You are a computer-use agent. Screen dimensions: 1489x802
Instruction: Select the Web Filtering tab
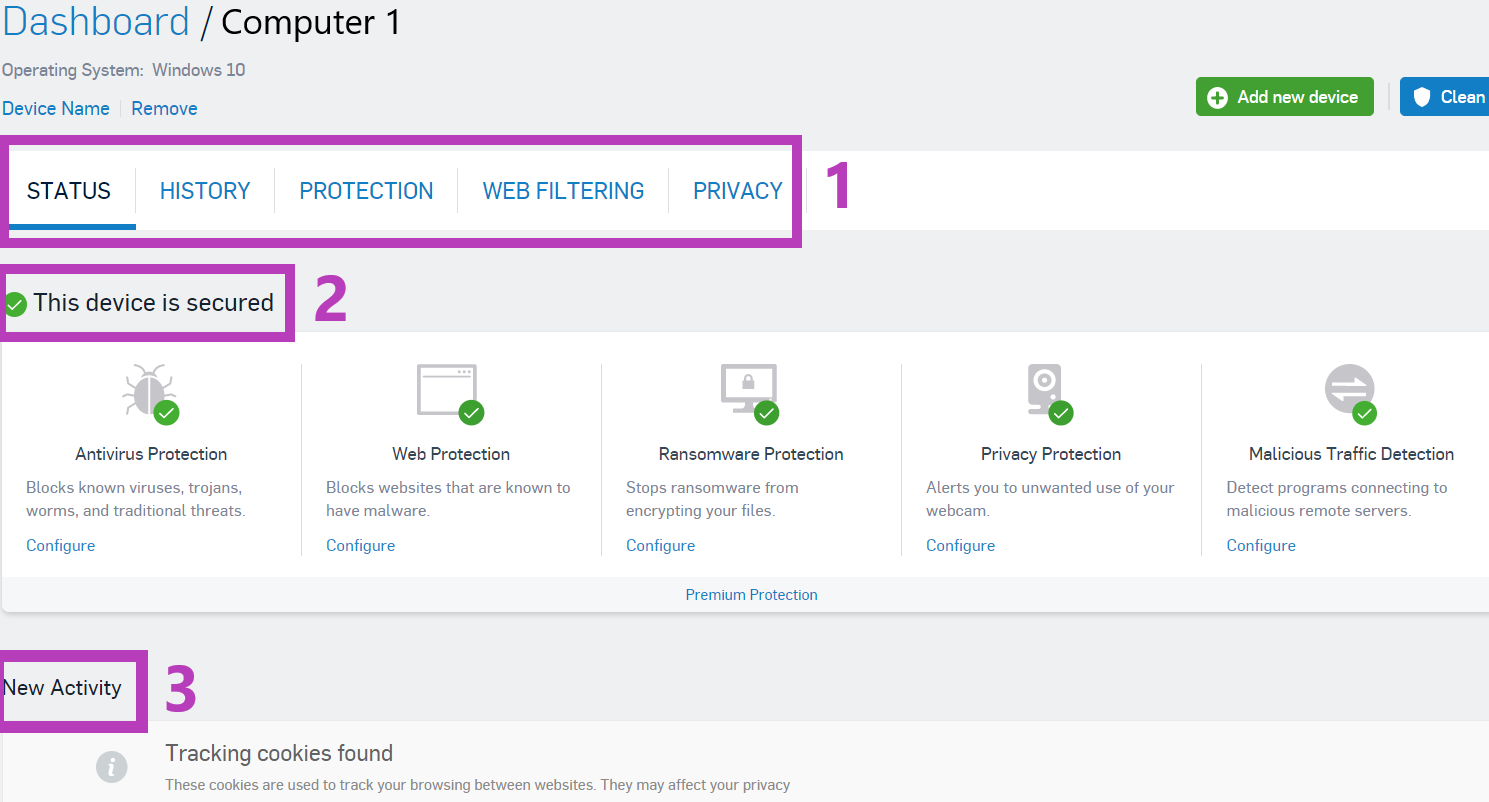(x=563, y=191)
